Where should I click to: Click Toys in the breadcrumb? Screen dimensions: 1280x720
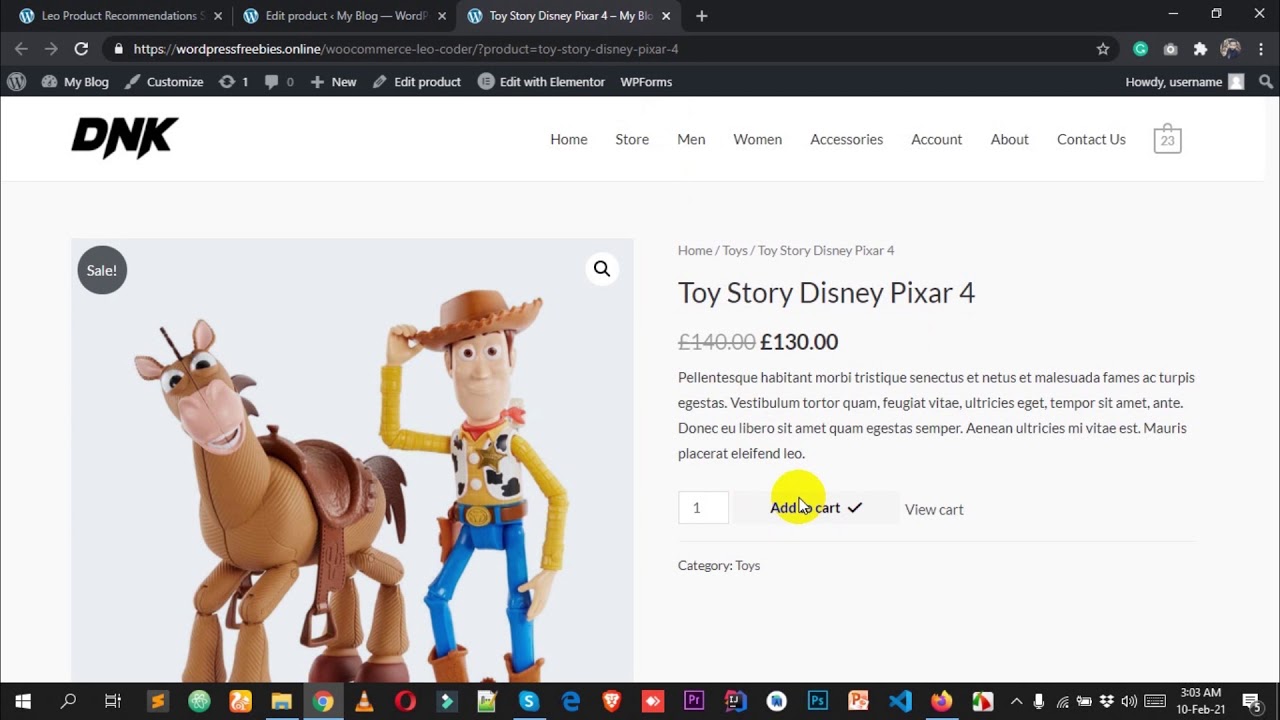click(735, 250)
